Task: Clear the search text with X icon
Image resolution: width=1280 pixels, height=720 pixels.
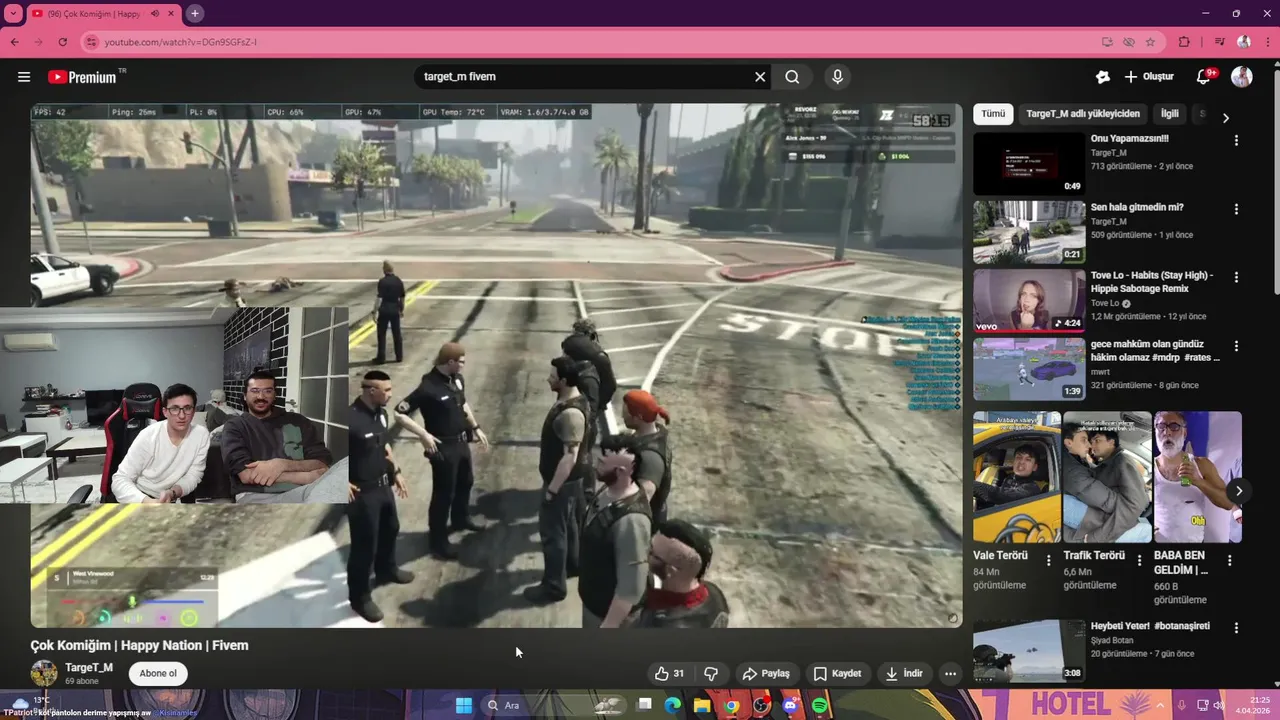Action: coord(760,77)
